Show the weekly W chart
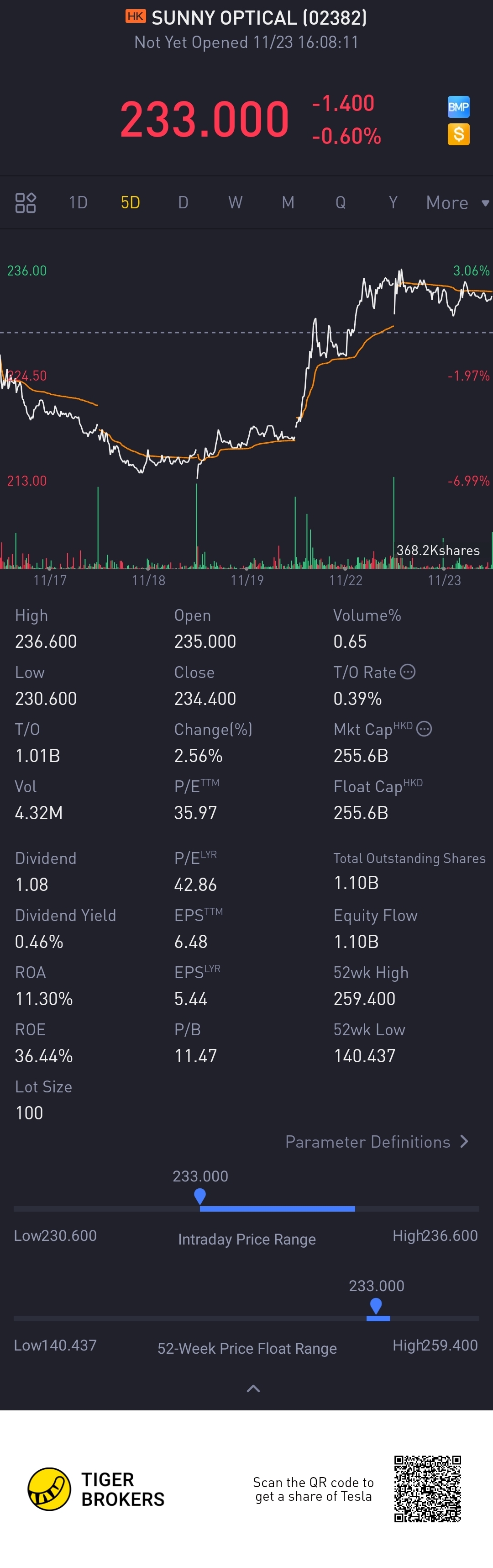 tap(235, 203)
